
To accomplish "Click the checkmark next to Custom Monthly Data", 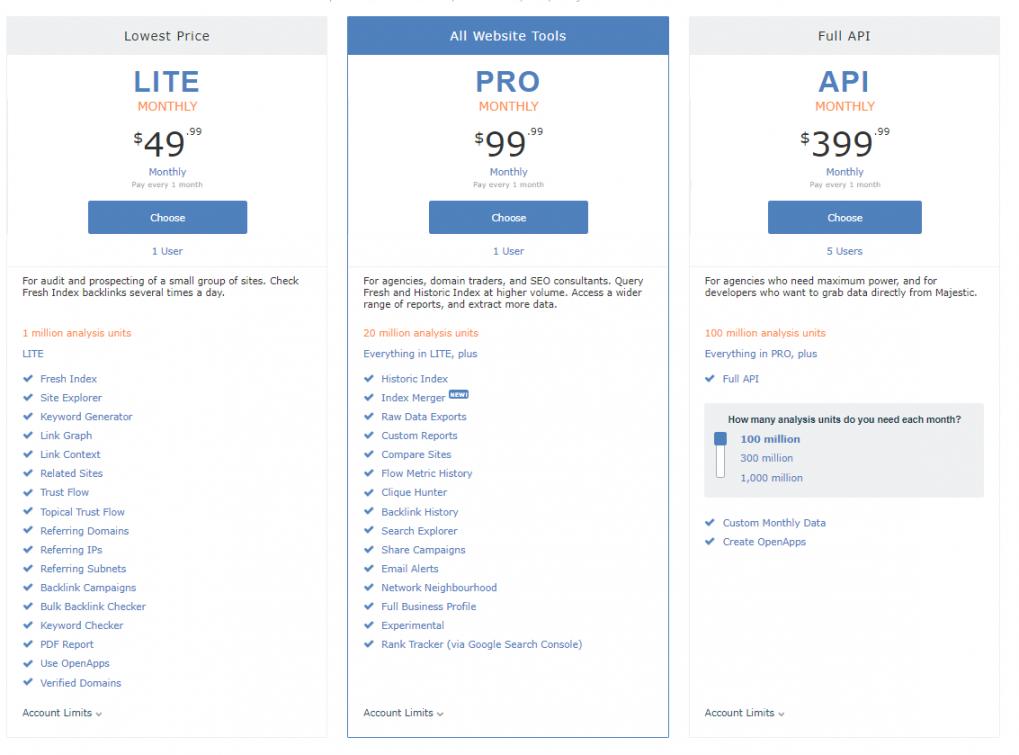I will click(709, 523).
